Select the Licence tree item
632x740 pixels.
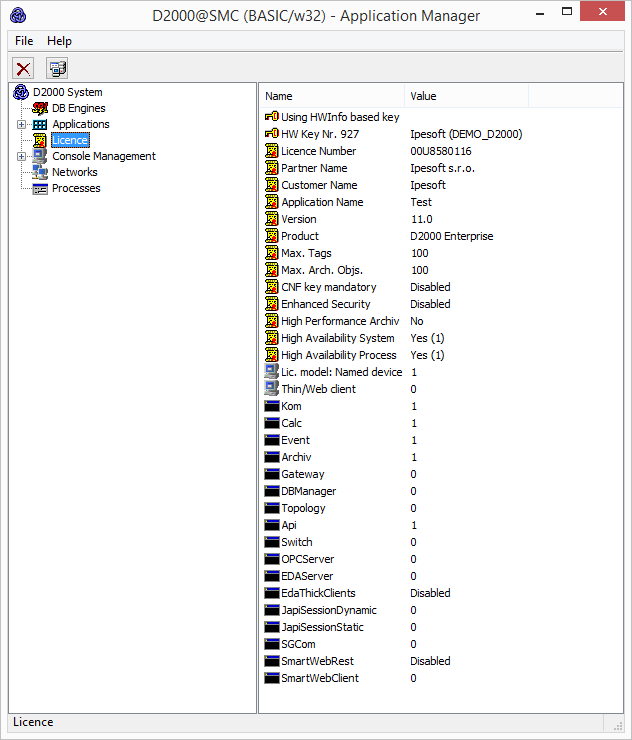70,140
